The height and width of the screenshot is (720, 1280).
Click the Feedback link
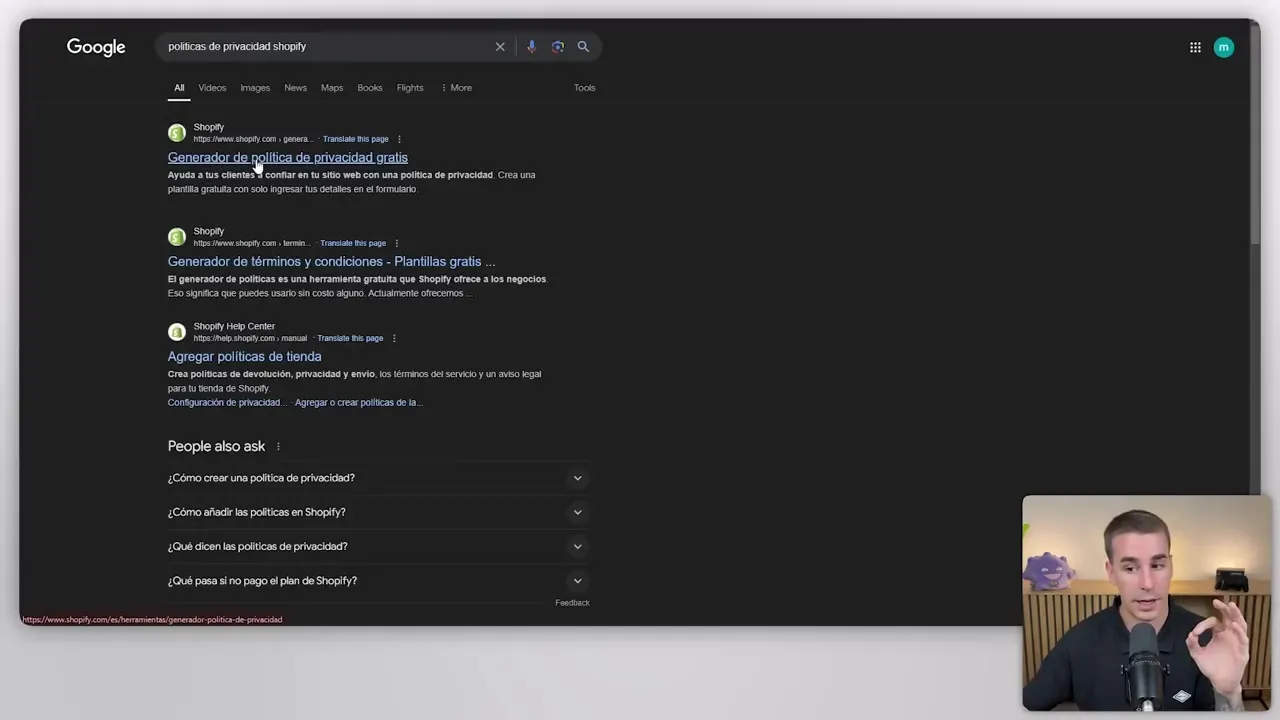[x=572, y=603]
